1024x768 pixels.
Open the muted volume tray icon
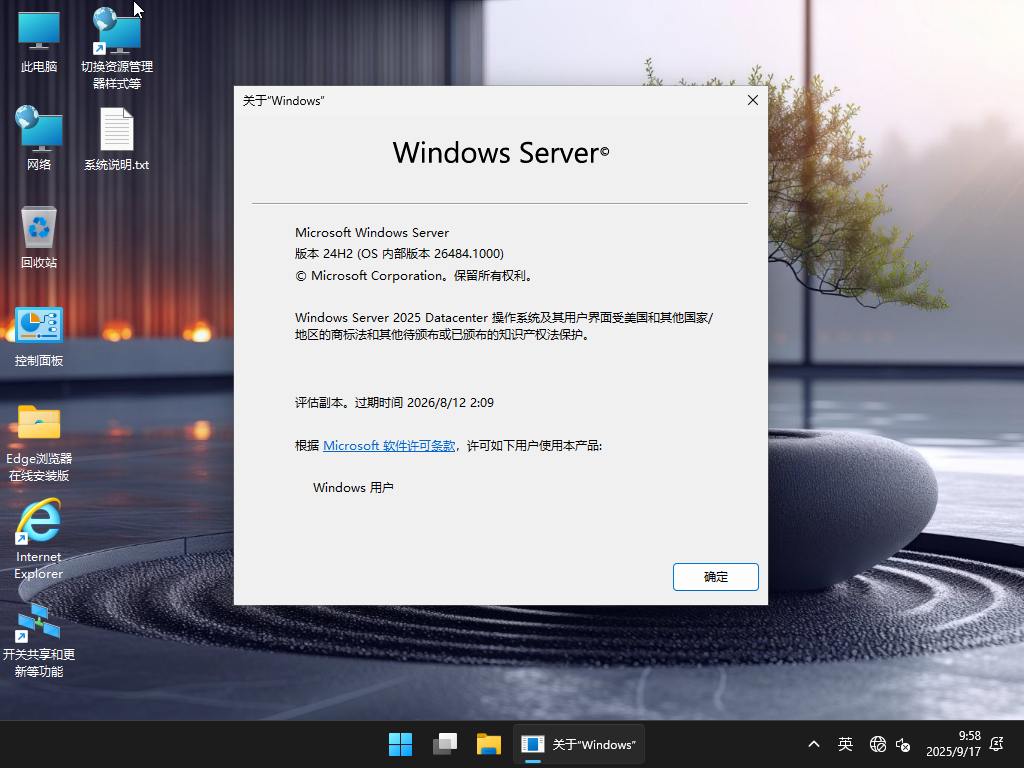[903, 744]
